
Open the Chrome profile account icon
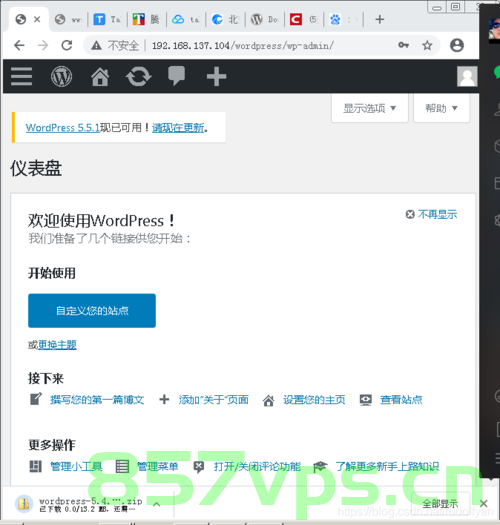(x=457, y=45)
